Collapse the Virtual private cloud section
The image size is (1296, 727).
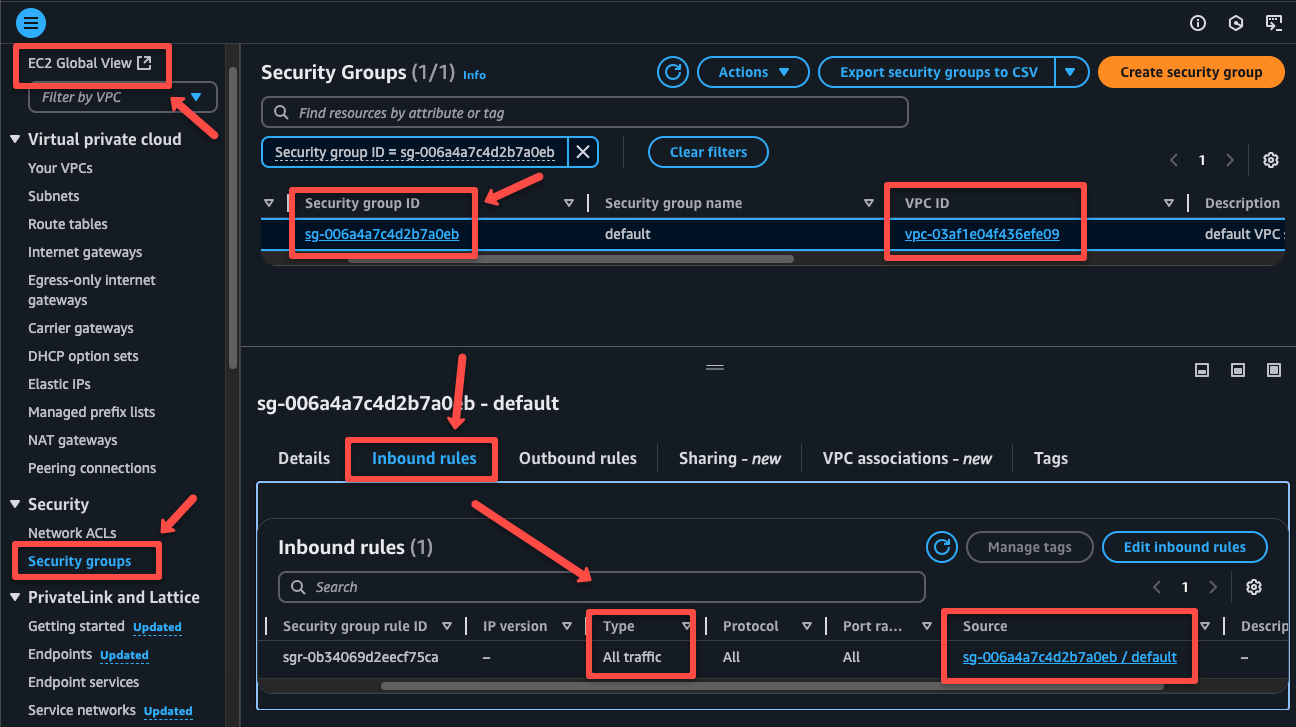tap(94, 138)
